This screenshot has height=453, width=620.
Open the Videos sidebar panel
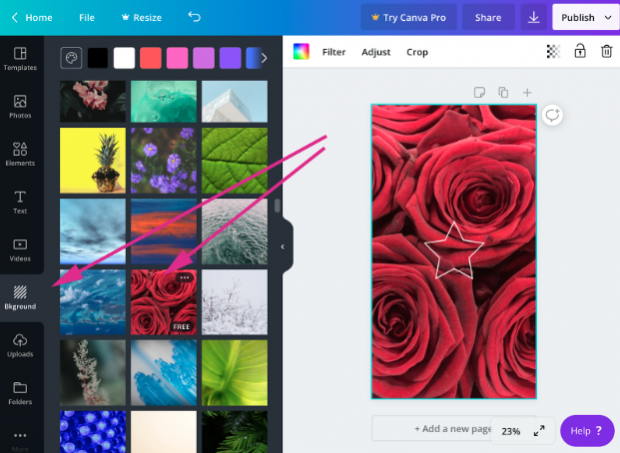click(20, 250)
